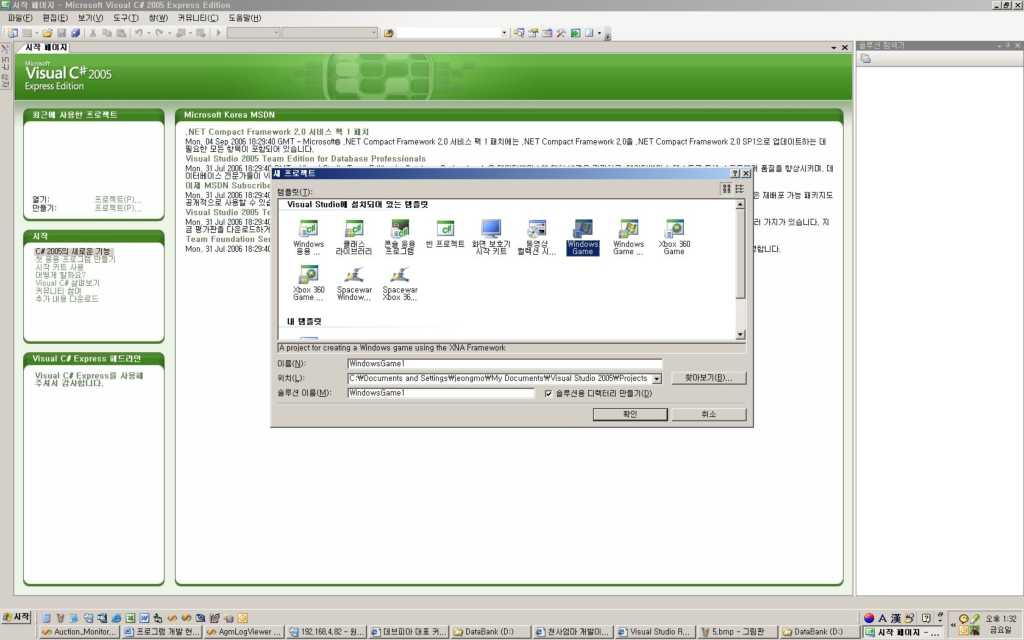Open the Start Page tab list dropdown
Image resolution: width=1024 pixels, height=640 pixels.
(x=833, y=48)
